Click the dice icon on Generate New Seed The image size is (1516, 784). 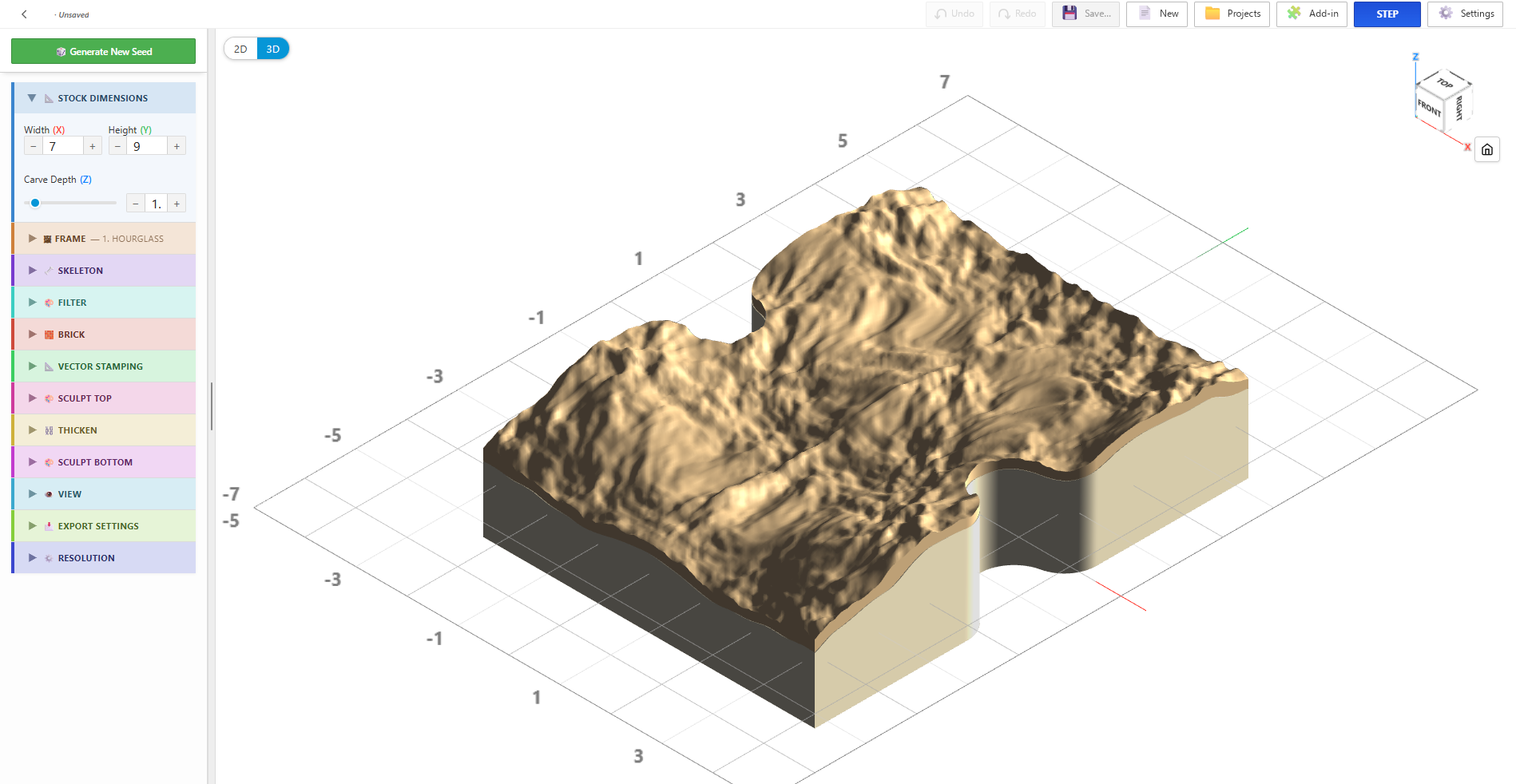[x=61, y=52]
